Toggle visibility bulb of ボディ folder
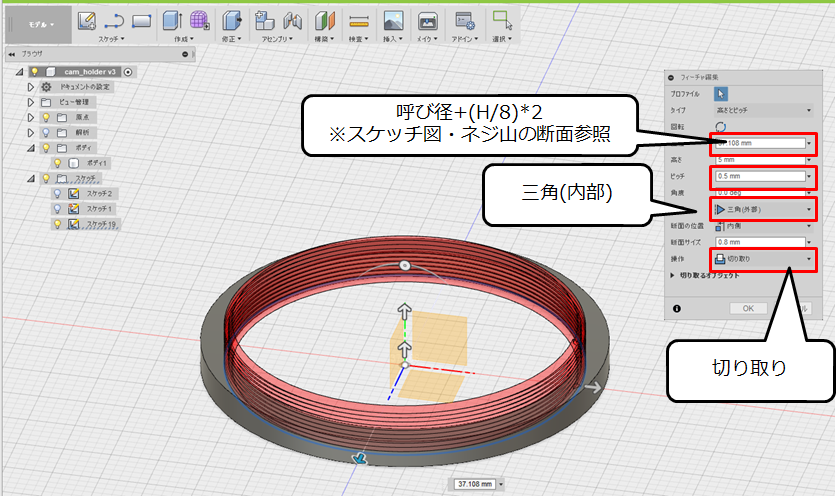 [46, 148]
